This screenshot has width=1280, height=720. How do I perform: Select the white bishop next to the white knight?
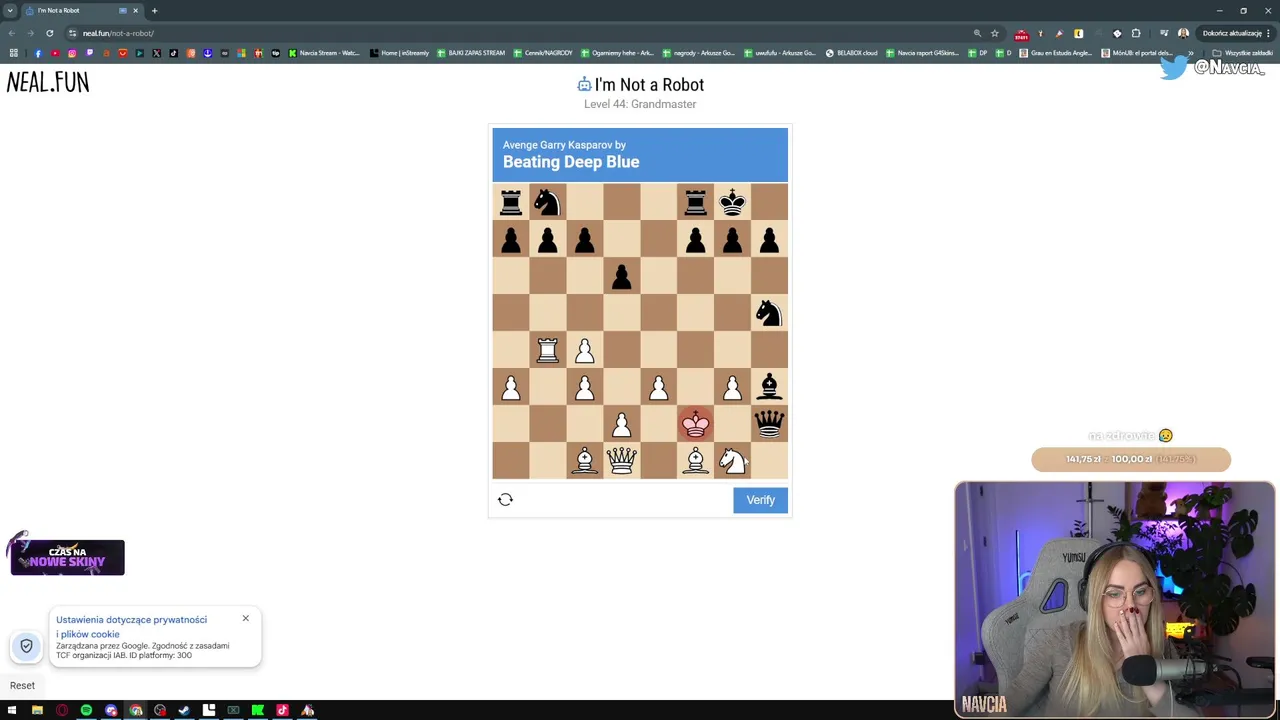pyautogui.click(x=695, y=461)
